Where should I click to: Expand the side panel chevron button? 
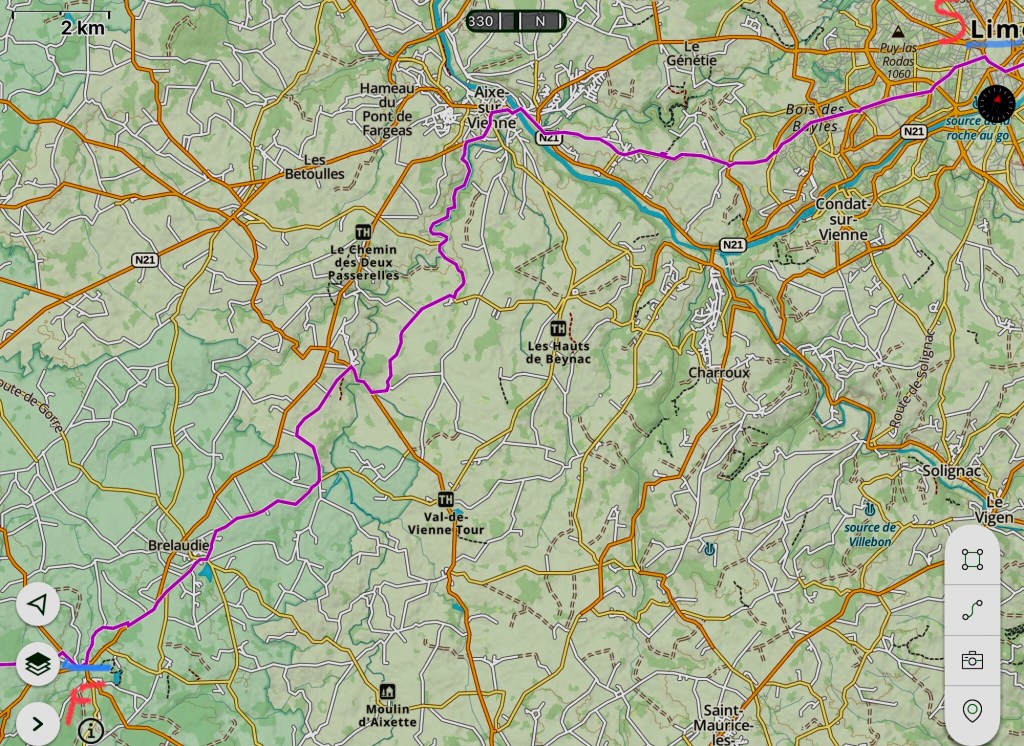tap(38, 724)
